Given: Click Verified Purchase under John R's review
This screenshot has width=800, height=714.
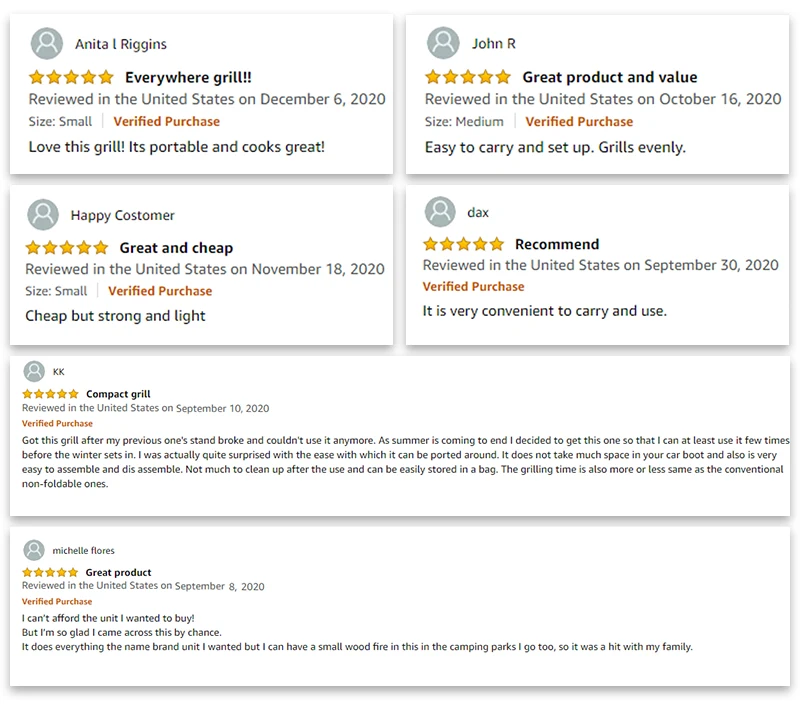Looking at the screenshot, I should tap(579, 121).
